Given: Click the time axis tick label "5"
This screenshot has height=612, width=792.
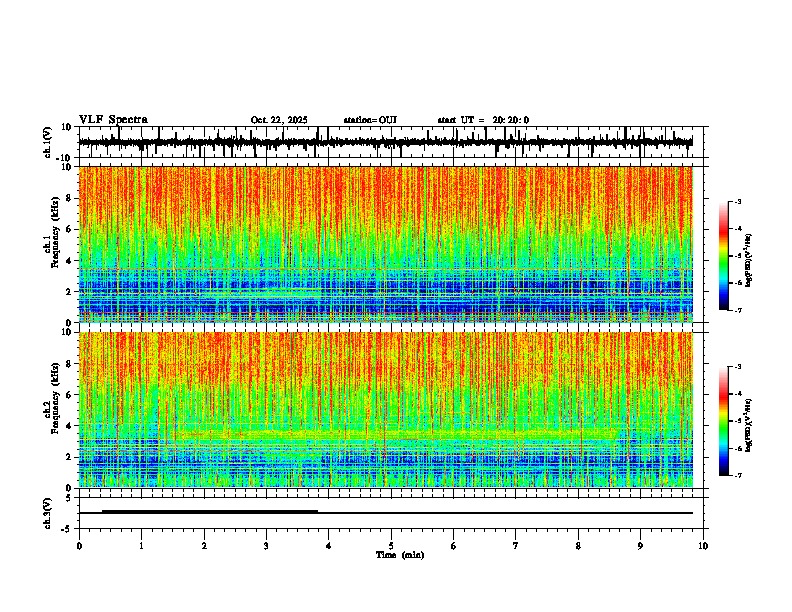Looking at the screenshot, I should [391, 546].
